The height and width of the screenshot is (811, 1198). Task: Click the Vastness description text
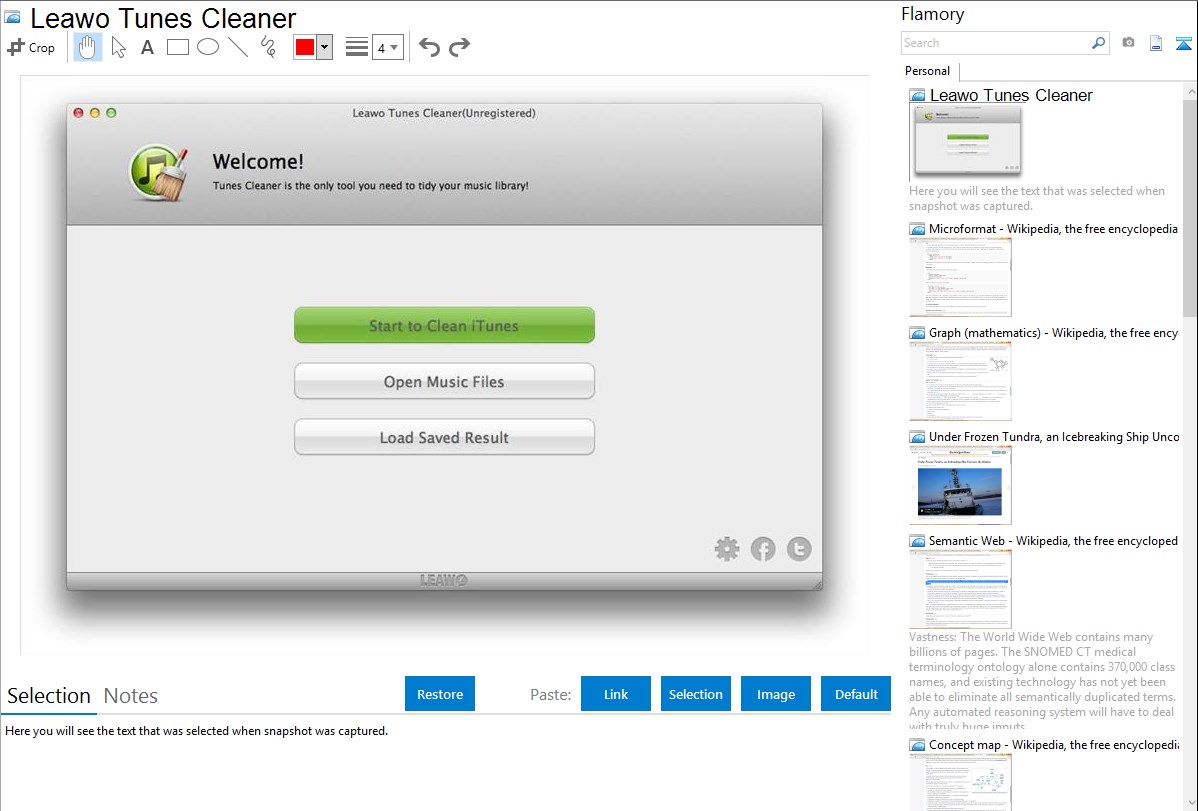coord(1042,681)
